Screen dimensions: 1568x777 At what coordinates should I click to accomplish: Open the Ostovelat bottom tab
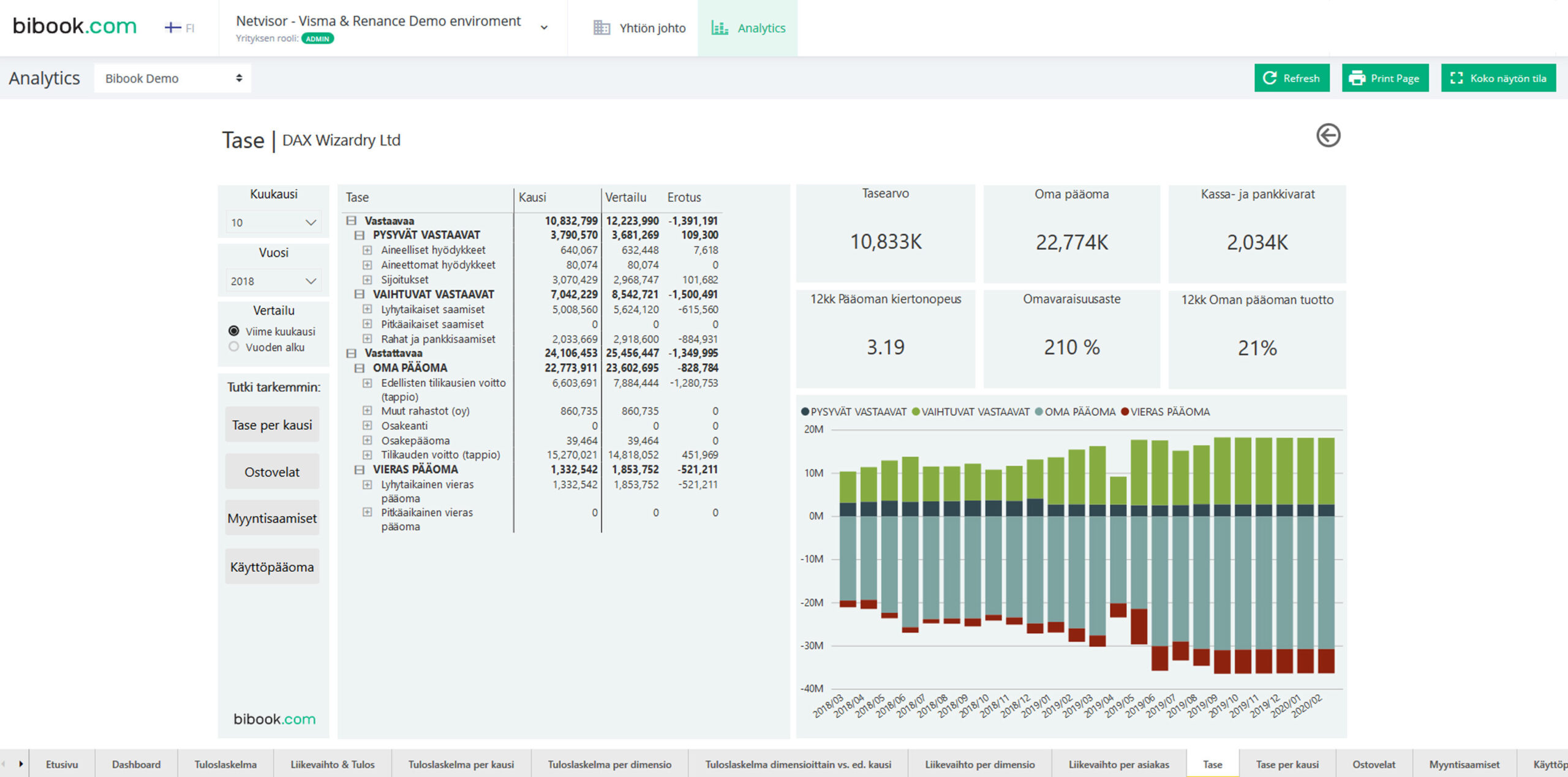(x=1373, y=764)
